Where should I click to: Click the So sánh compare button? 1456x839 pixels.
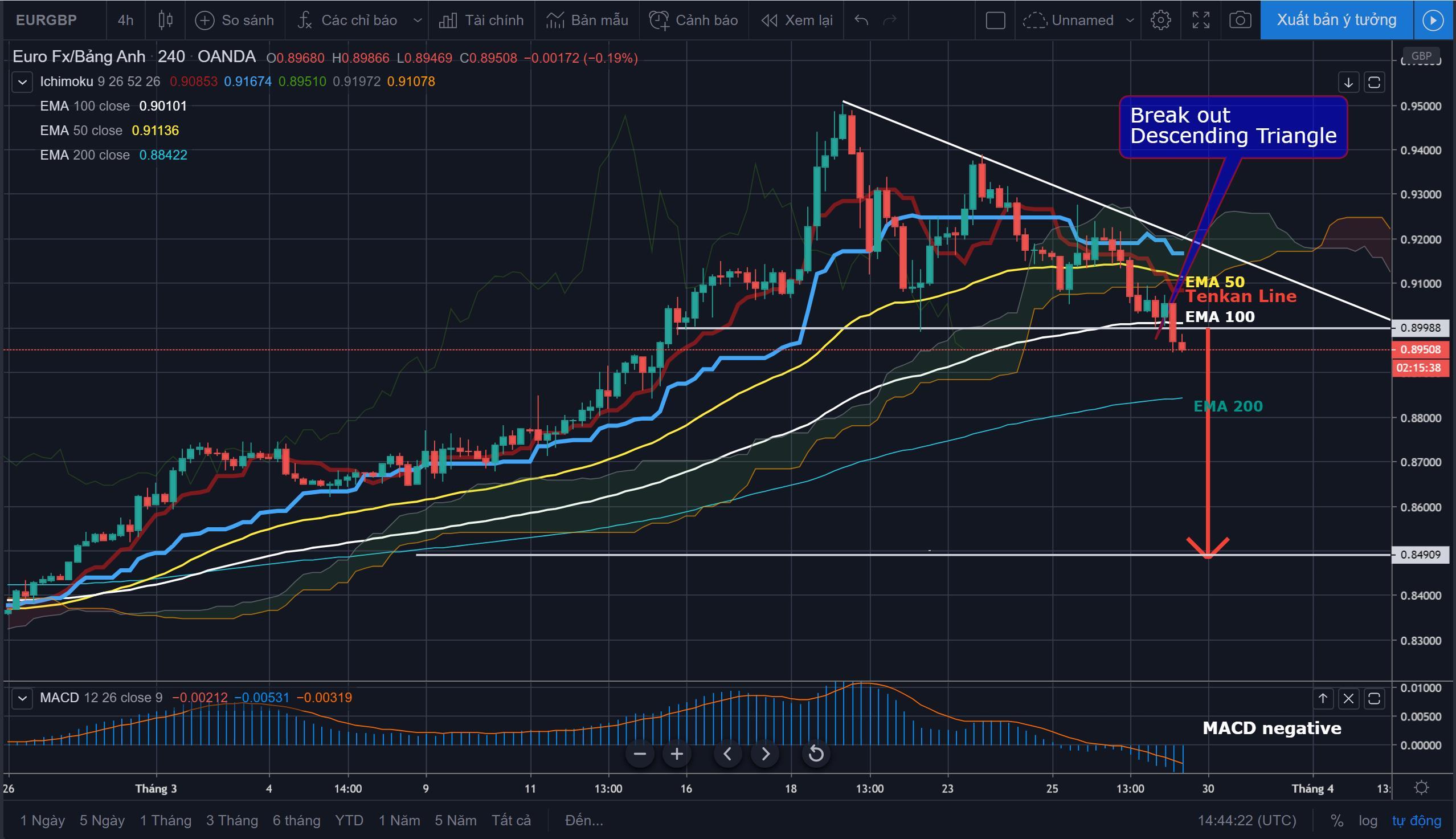pyautogui.click(x=234, y=20)
